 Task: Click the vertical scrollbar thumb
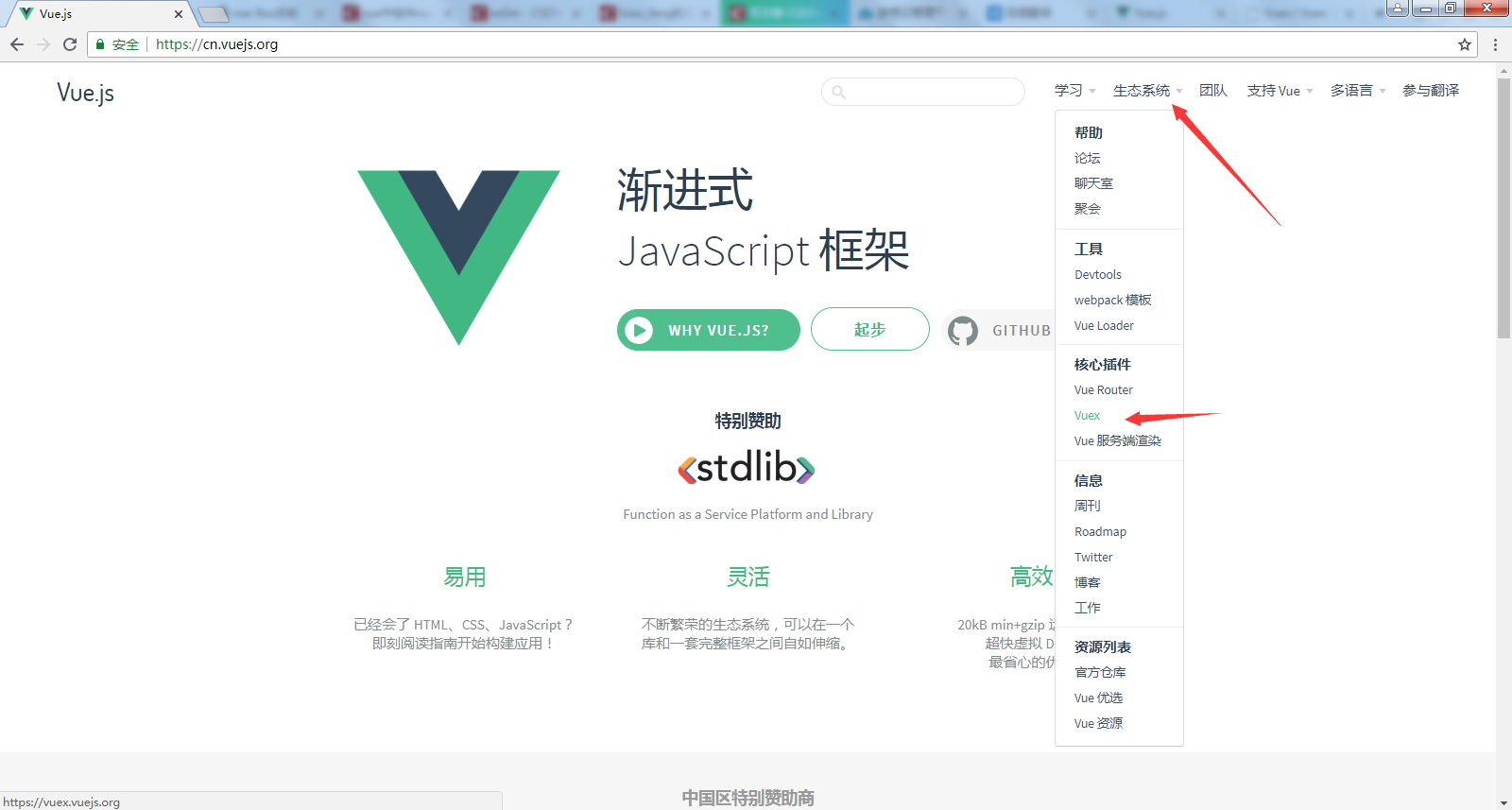point(1503,208)
